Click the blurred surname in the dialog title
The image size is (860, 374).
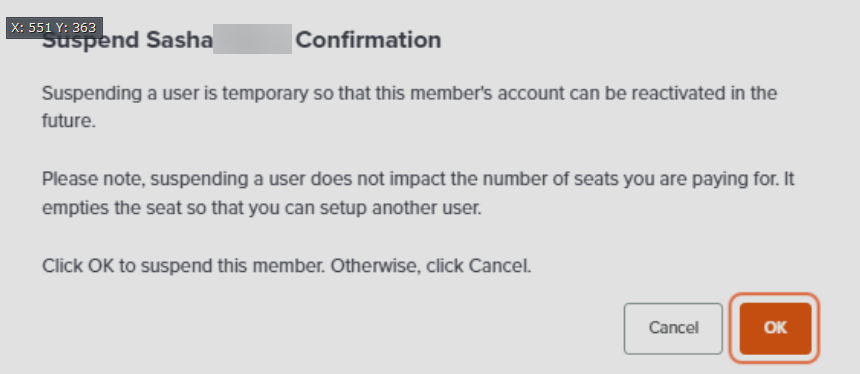pos(252,39)
